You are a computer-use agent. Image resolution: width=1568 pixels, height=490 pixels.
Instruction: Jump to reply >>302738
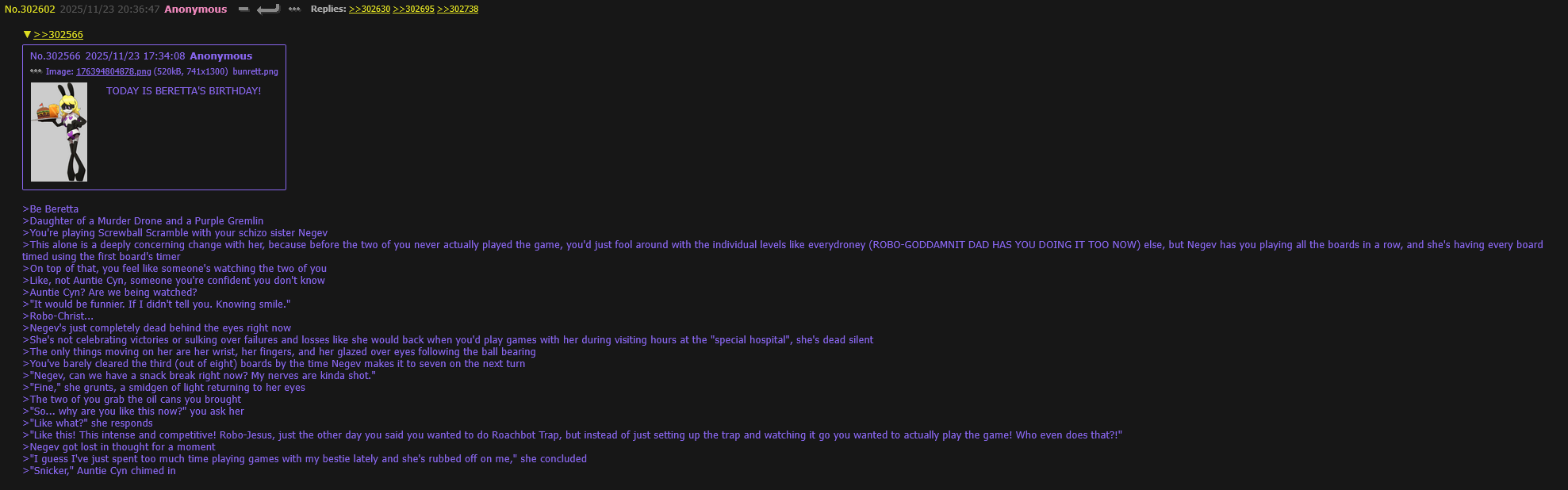click(458, 10)
